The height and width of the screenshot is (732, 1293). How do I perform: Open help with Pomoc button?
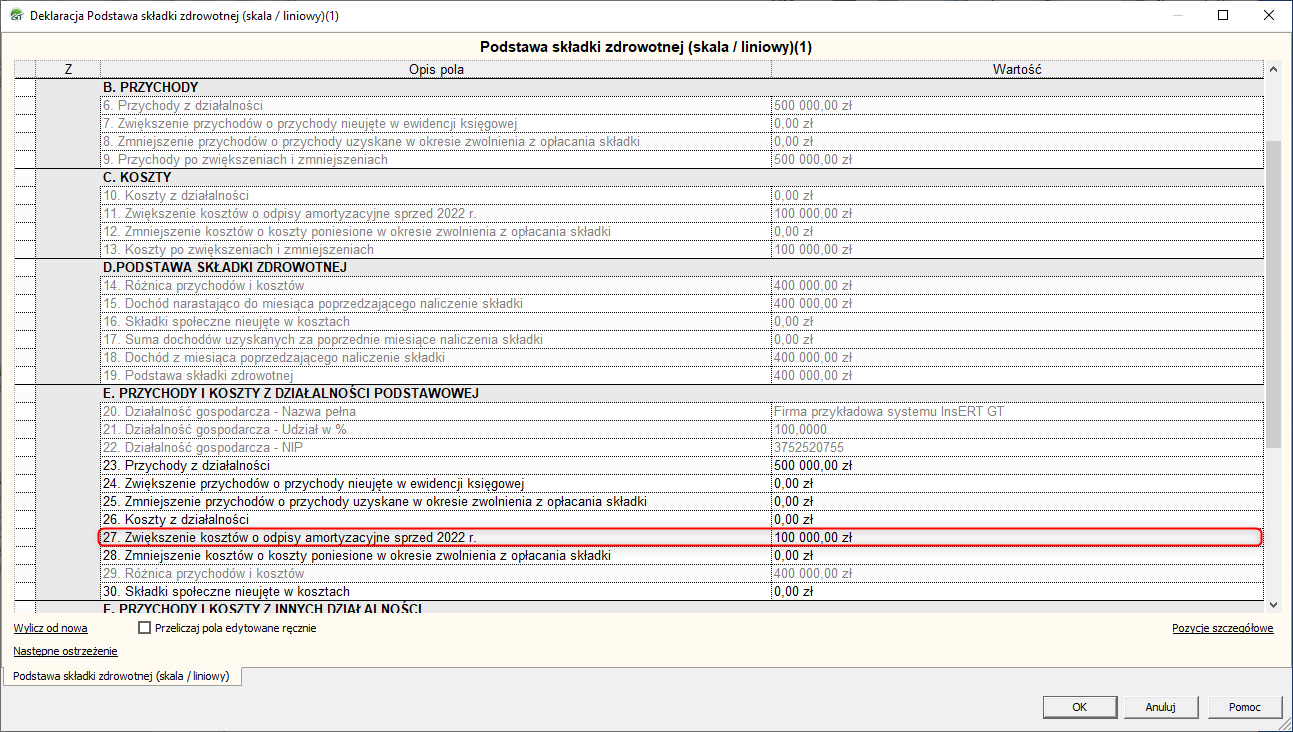tap(1244, 706)
